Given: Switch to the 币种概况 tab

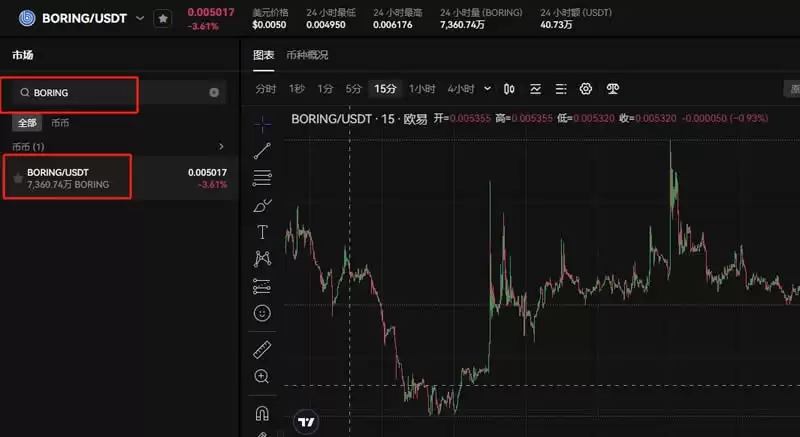Looking at the screenshot, I should tap(307, 55).
